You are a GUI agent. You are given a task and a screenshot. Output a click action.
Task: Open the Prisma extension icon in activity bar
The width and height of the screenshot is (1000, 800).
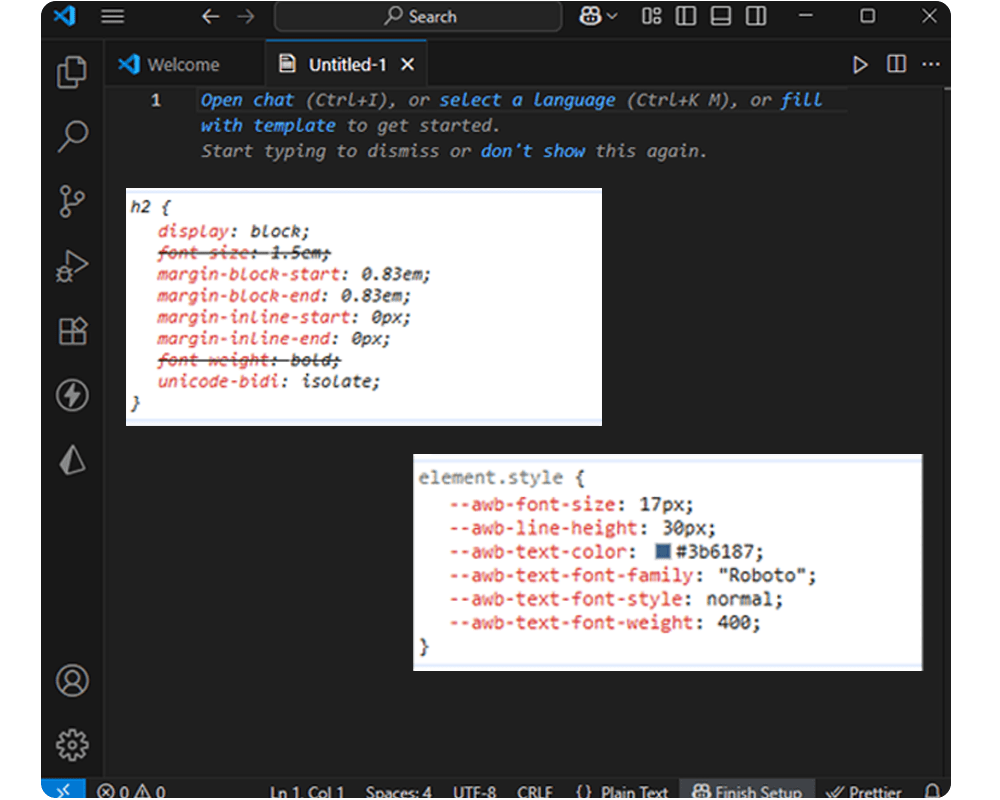point(72,460)
